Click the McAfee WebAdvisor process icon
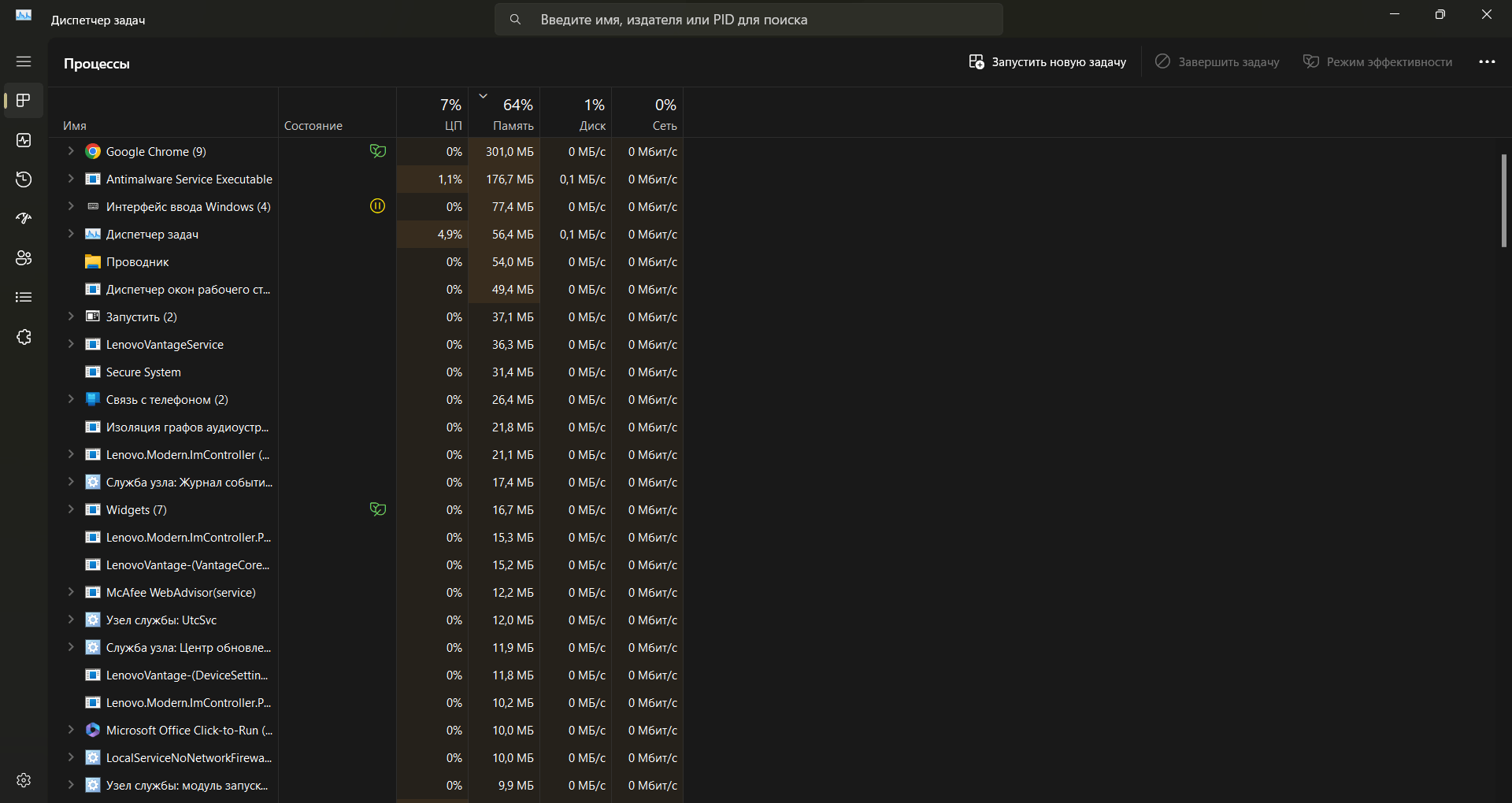 tap(93, 592)
